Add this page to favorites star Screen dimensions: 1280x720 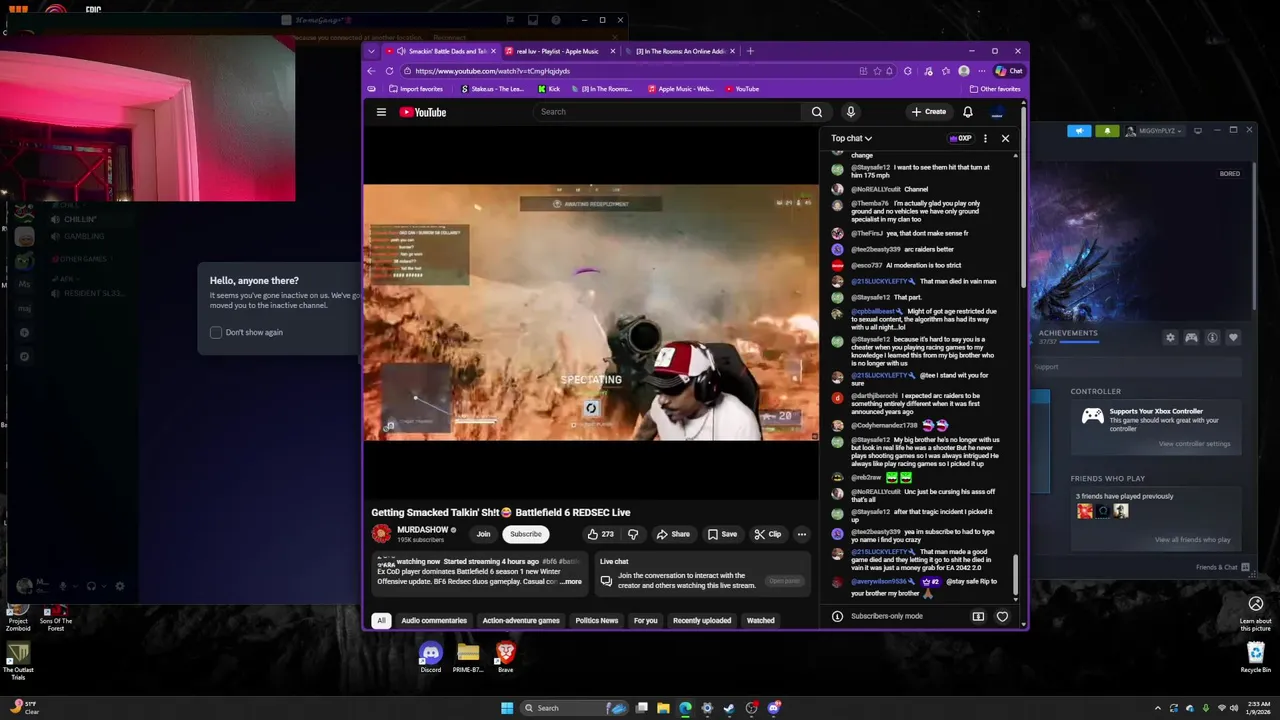[877, 71]
